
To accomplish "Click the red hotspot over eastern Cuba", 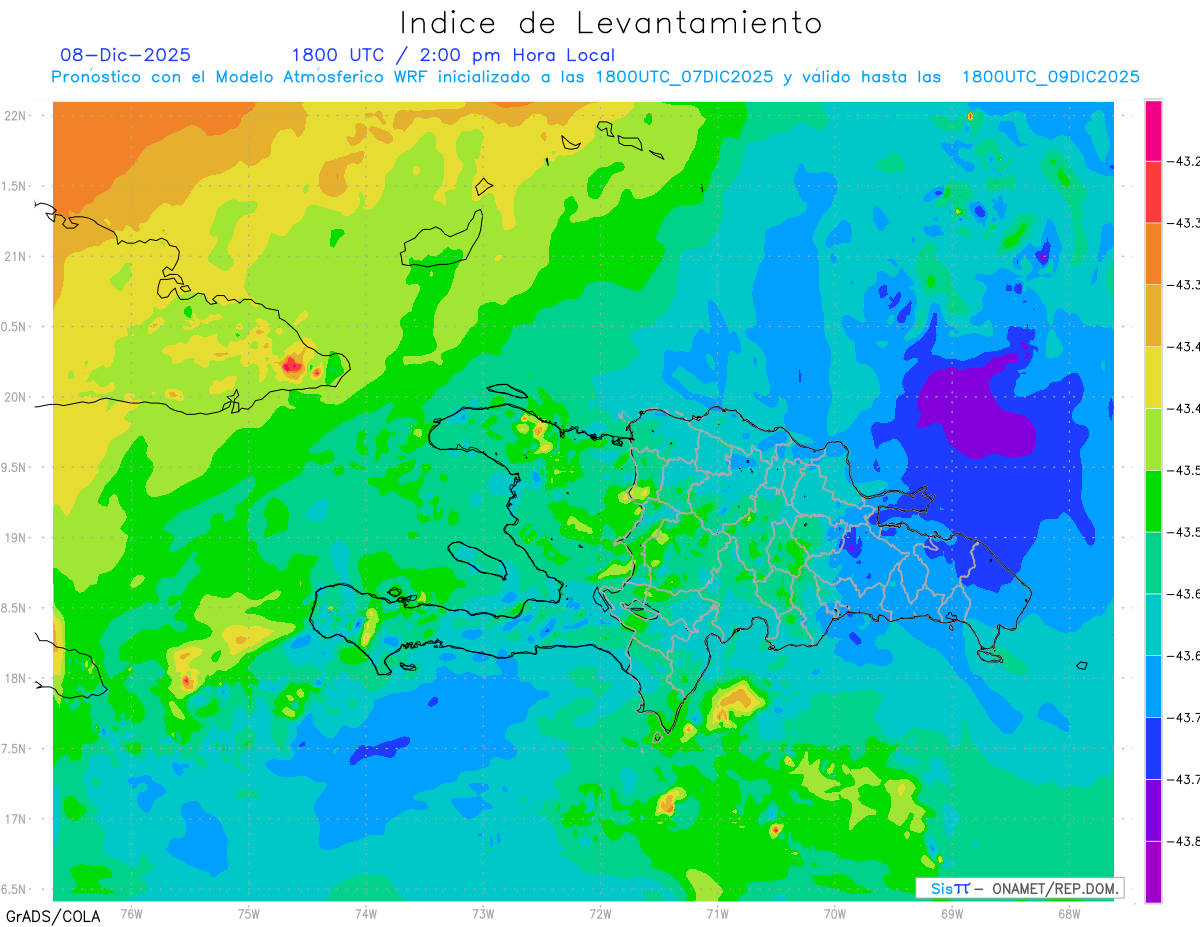I will [292, 365].
